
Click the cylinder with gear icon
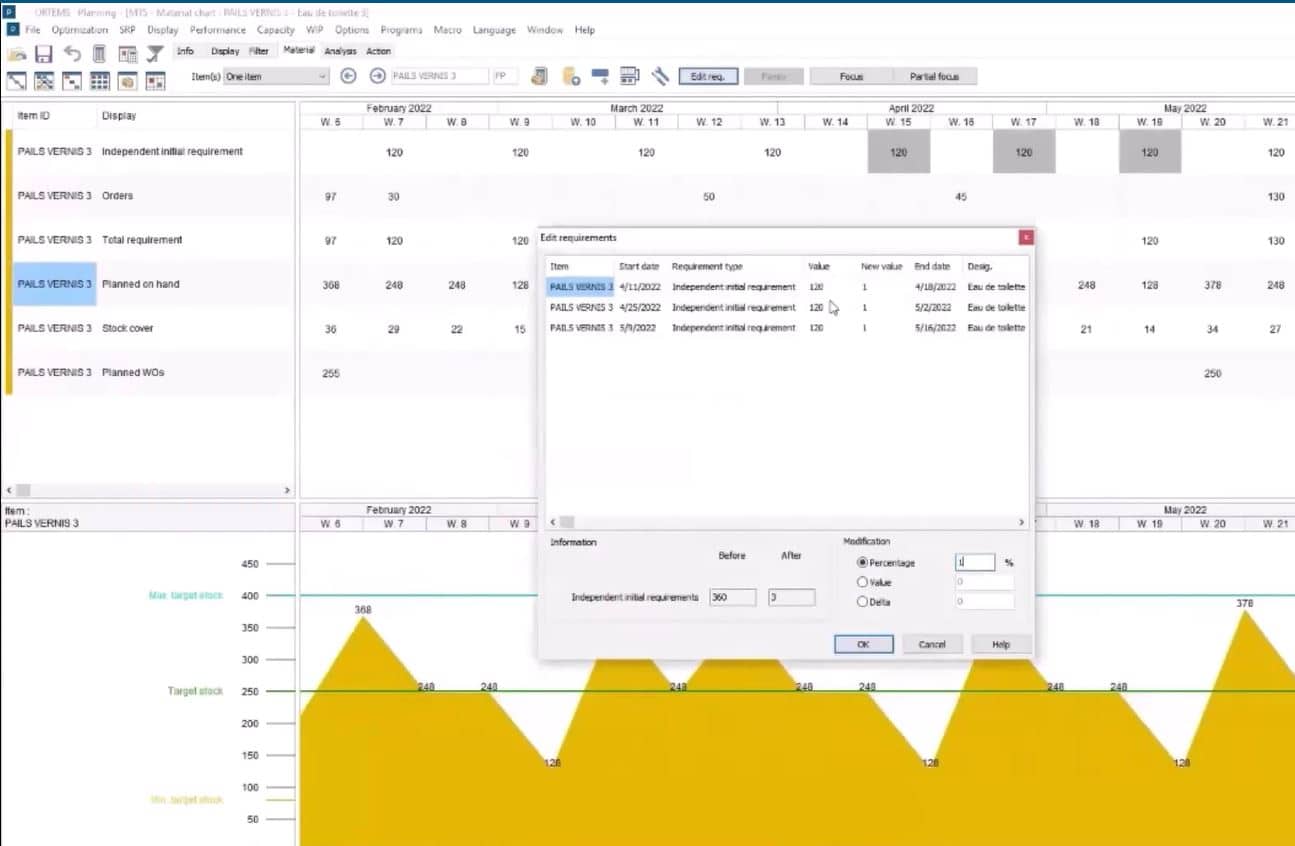571,76
